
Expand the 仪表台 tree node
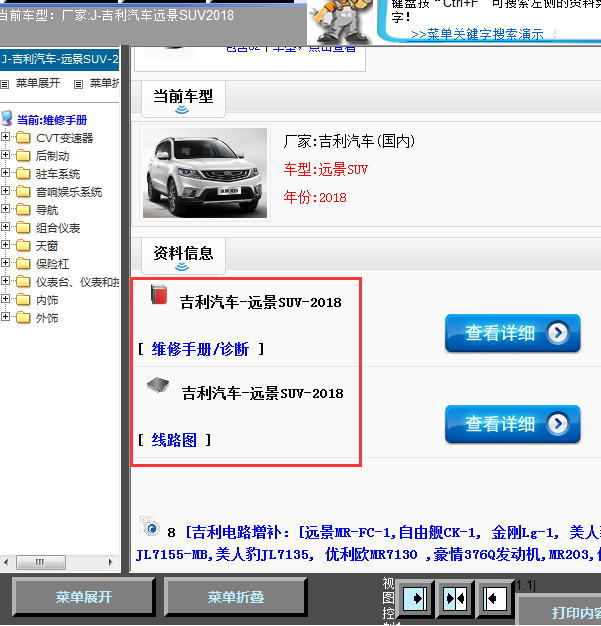point(5,281)
